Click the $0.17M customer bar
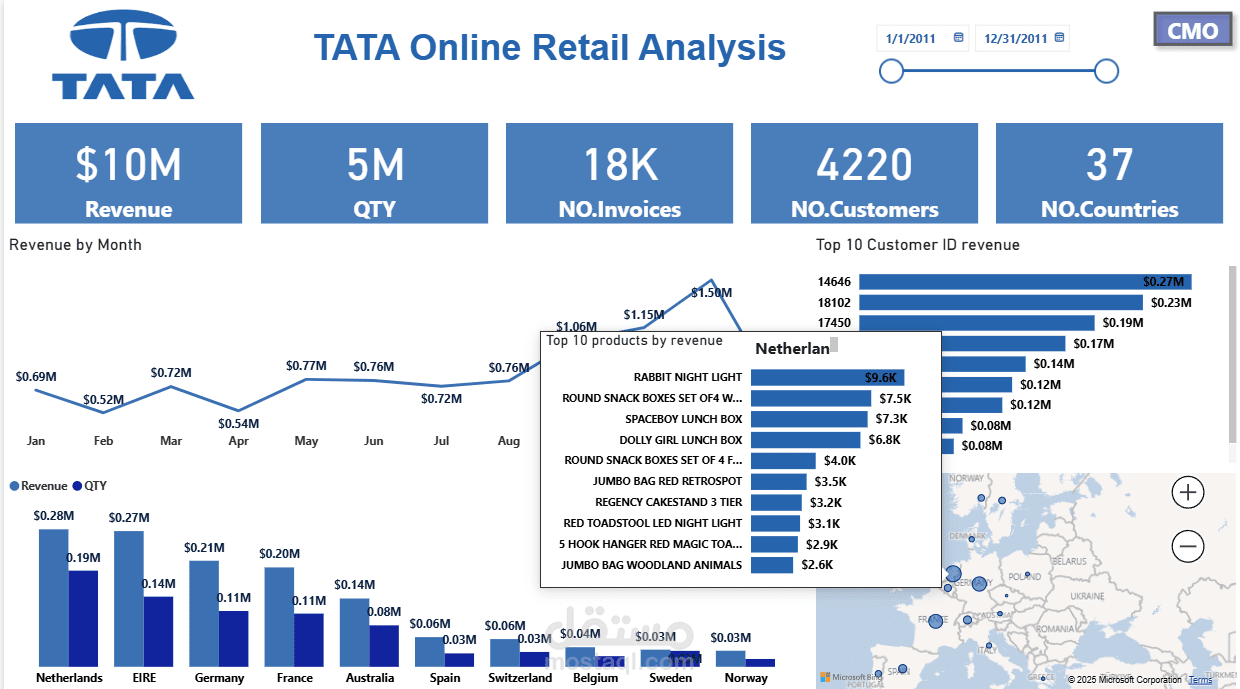This screenshot has width=1240, height=689. pyautogui.click(x=1005, y=343)
